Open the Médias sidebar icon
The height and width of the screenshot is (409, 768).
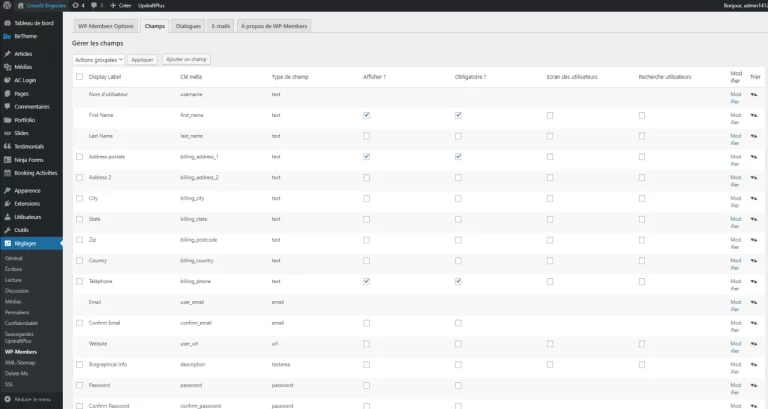point(7,67)
